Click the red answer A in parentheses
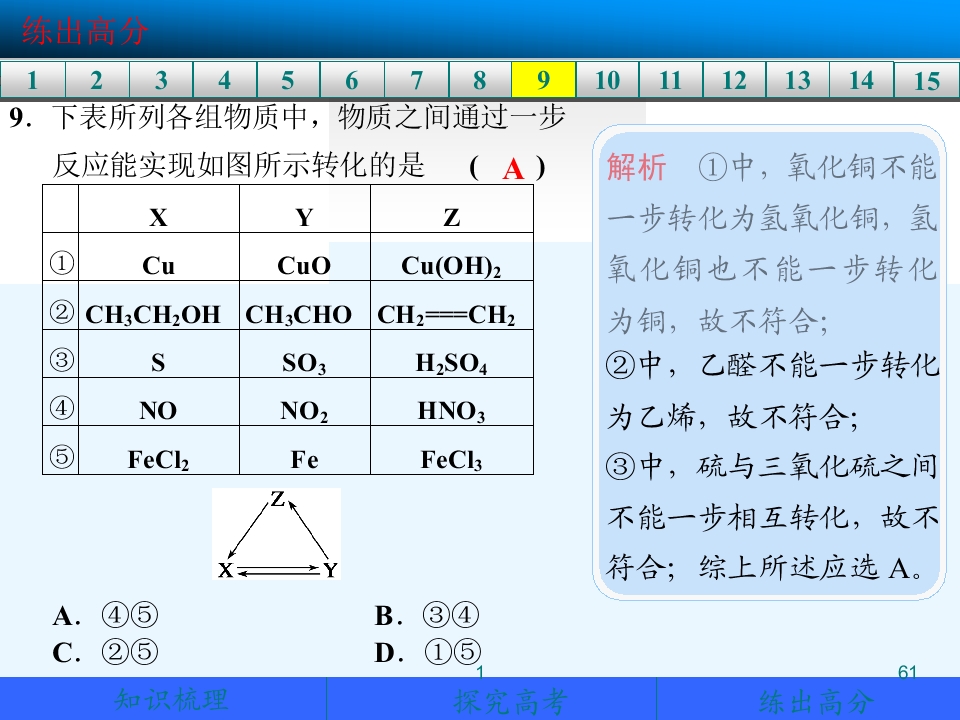Viewport: 960px width, 720px height. tap(513, 168)
